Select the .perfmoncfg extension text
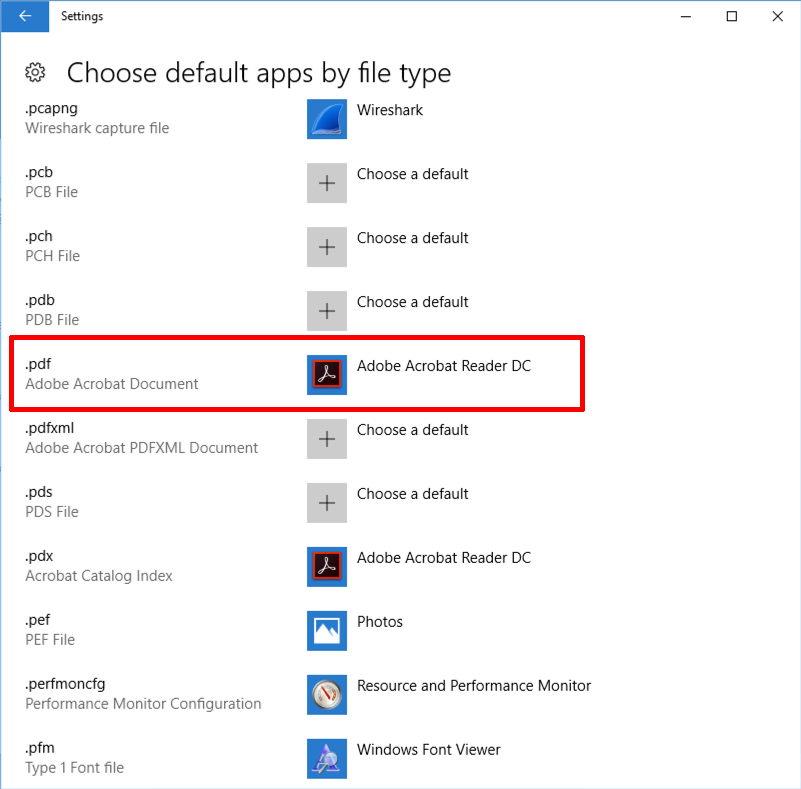Image resolution: width=801 pixels, height=789 pixels. pyautogui.click(x=65, y=684)
